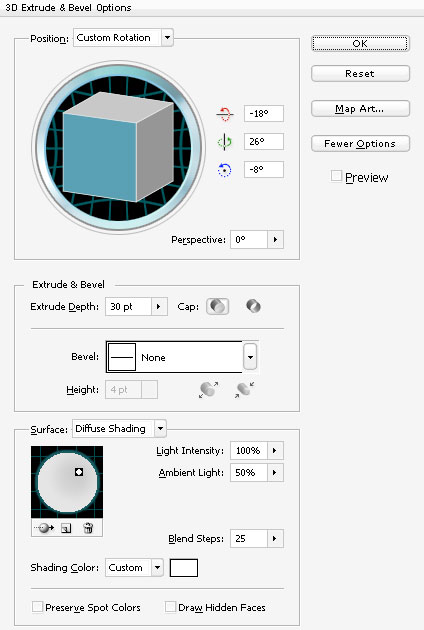Image resolution: width=424 pixels, height=630 pixels.
Task: Click the grey top face of the cube
Action: [x=119, y=107]
